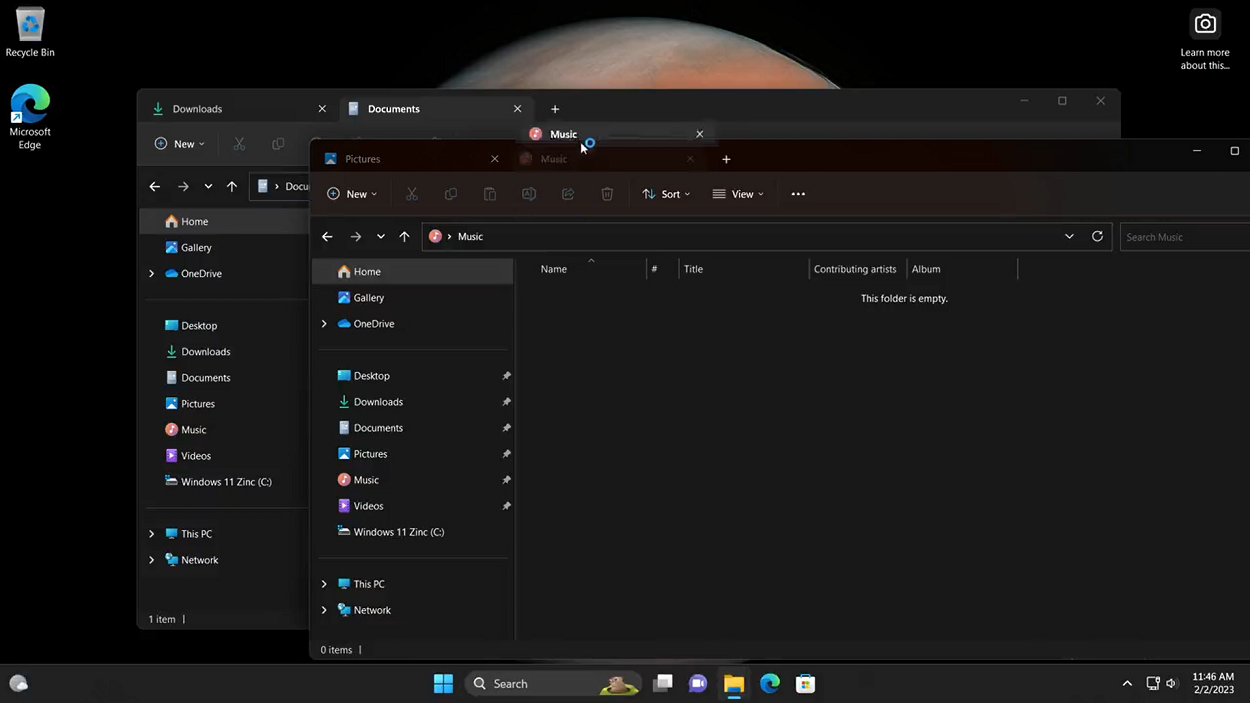
Task: Click the Rename icon in the toolbar
Action: point(528,193)
